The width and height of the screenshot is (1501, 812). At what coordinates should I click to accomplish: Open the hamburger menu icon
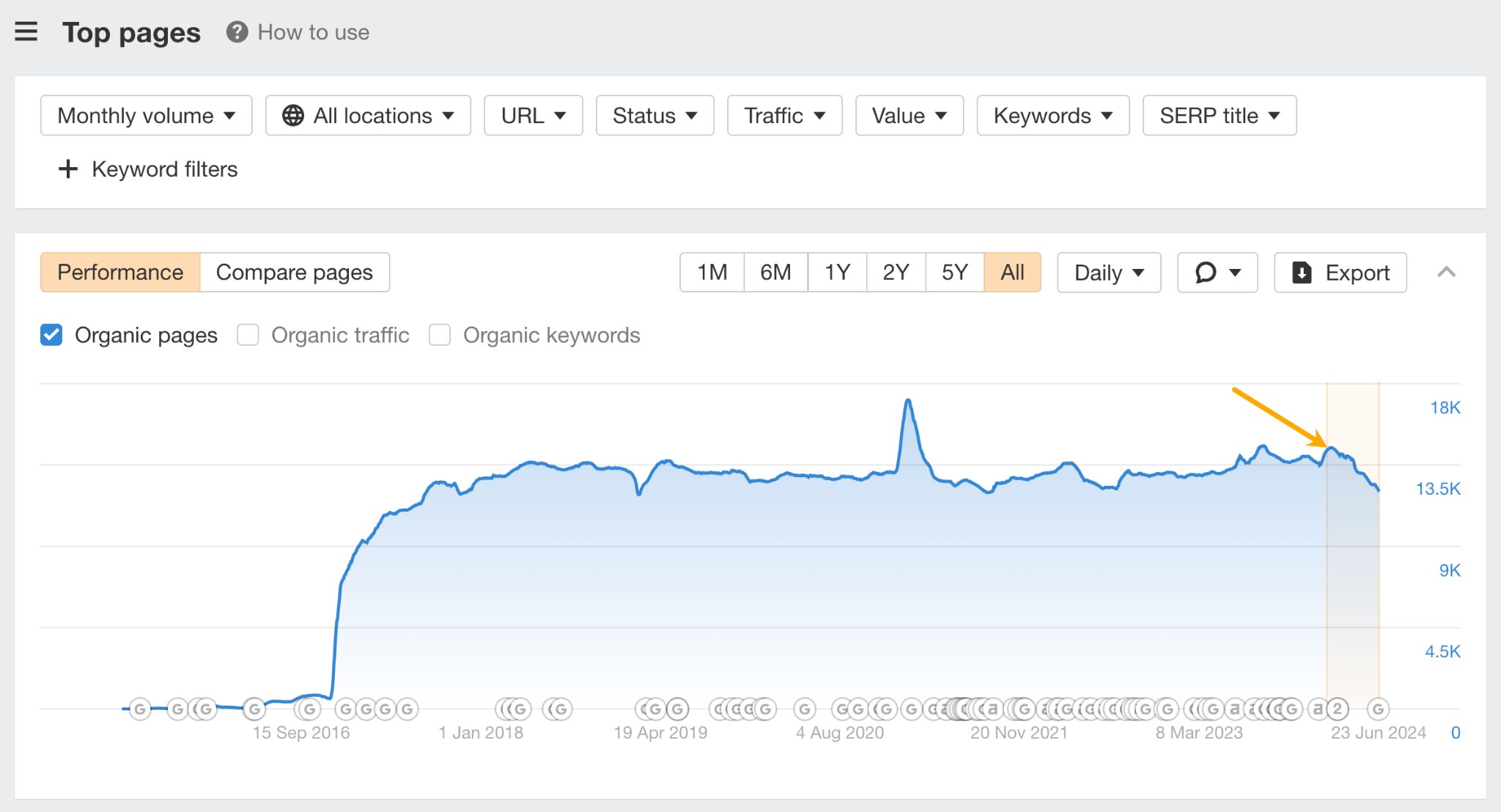(x=26, y=32)
